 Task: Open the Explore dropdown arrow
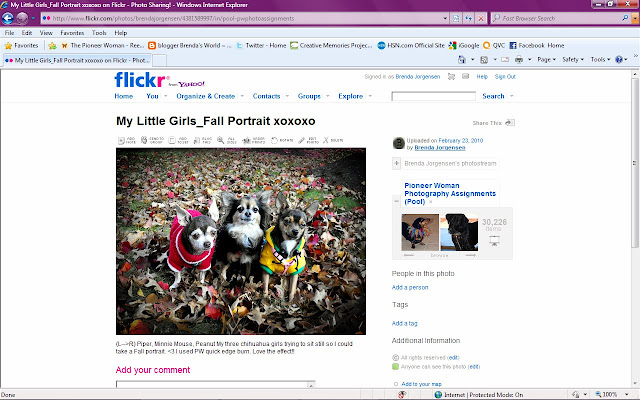370,96
